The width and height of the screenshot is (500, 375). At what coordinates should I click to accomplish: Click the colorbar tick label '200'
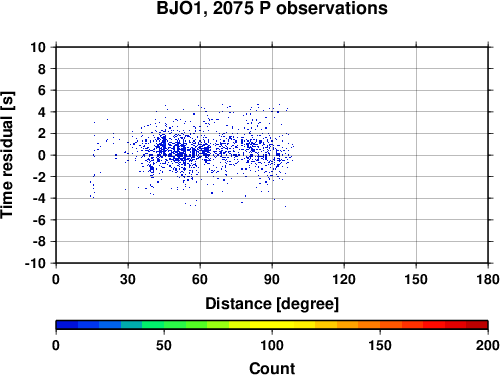(x=488, y=345)
